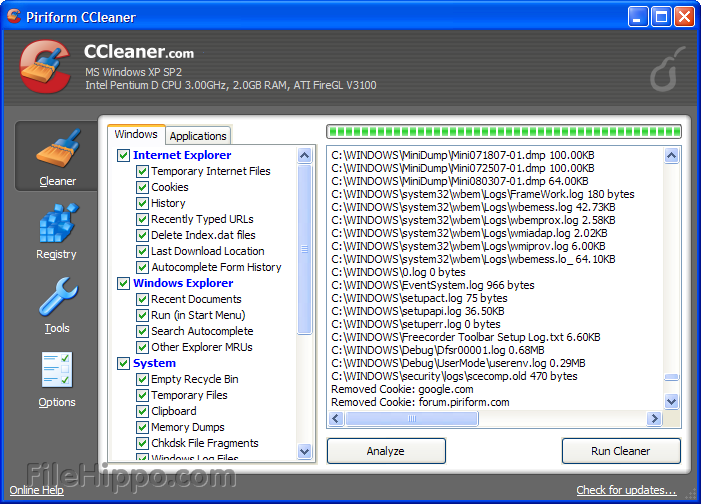Image resolution: width=701 pixels, height=504 pixels.
Task: Select the Mini071807-01.dmp 100.00KB line
Action: (x=463, y=155)
